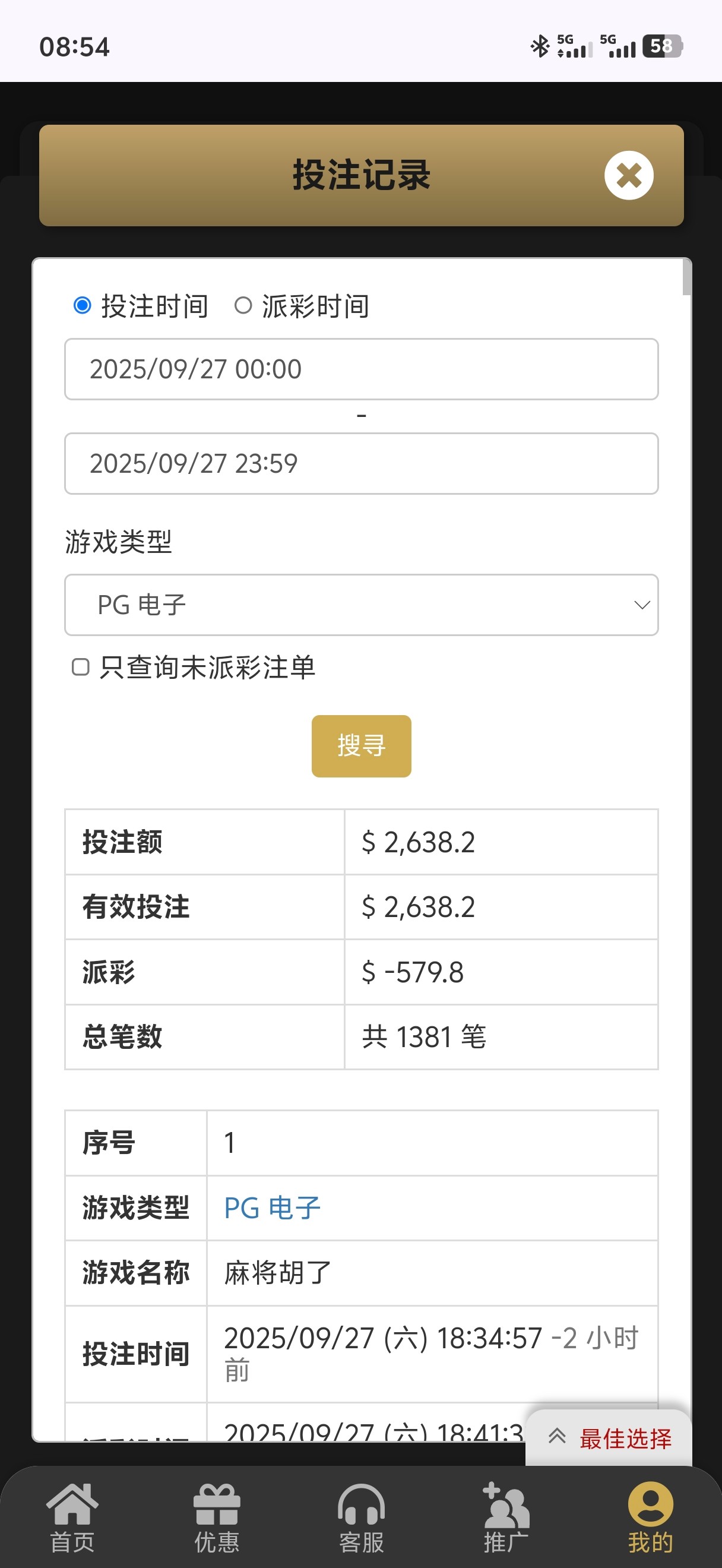Viewport: 722px width, 1568px height.
Task: Close the 投注记录 dialog with X icon
Action: [x=628, y=175]
